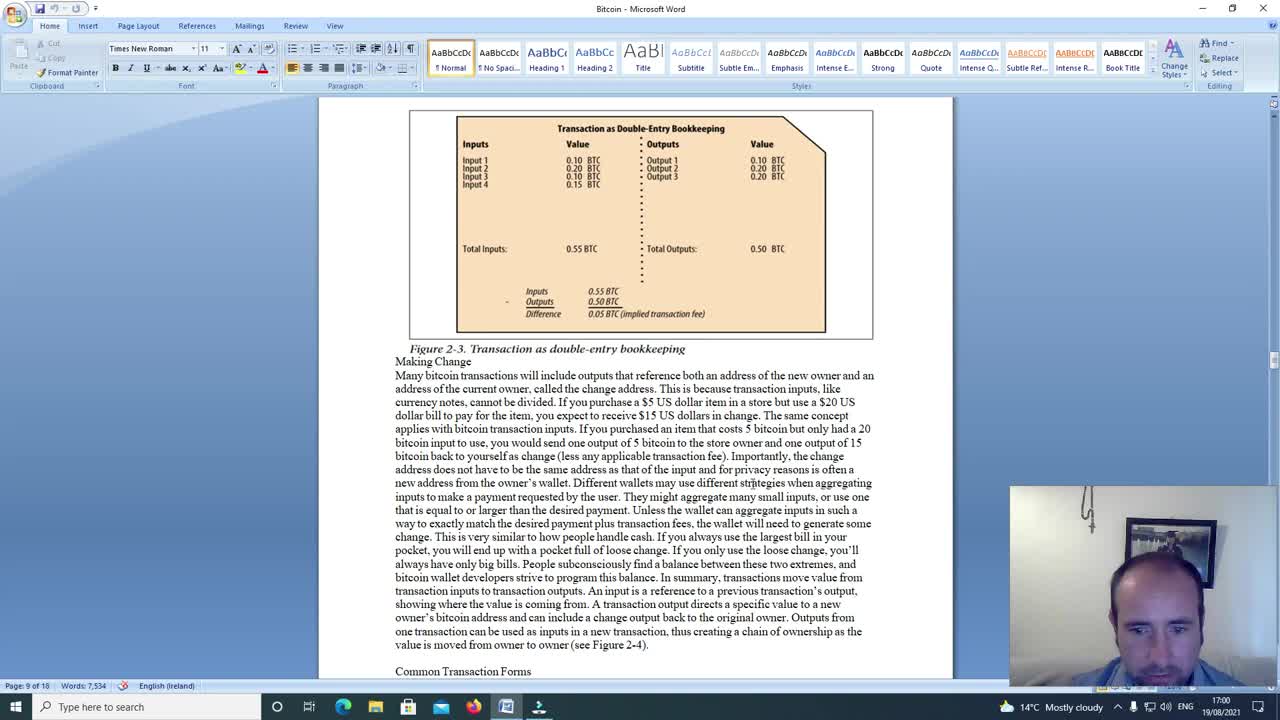Expand the Styles gallery
Screen dimensions: 1280x720
(x=1152, y=73)
